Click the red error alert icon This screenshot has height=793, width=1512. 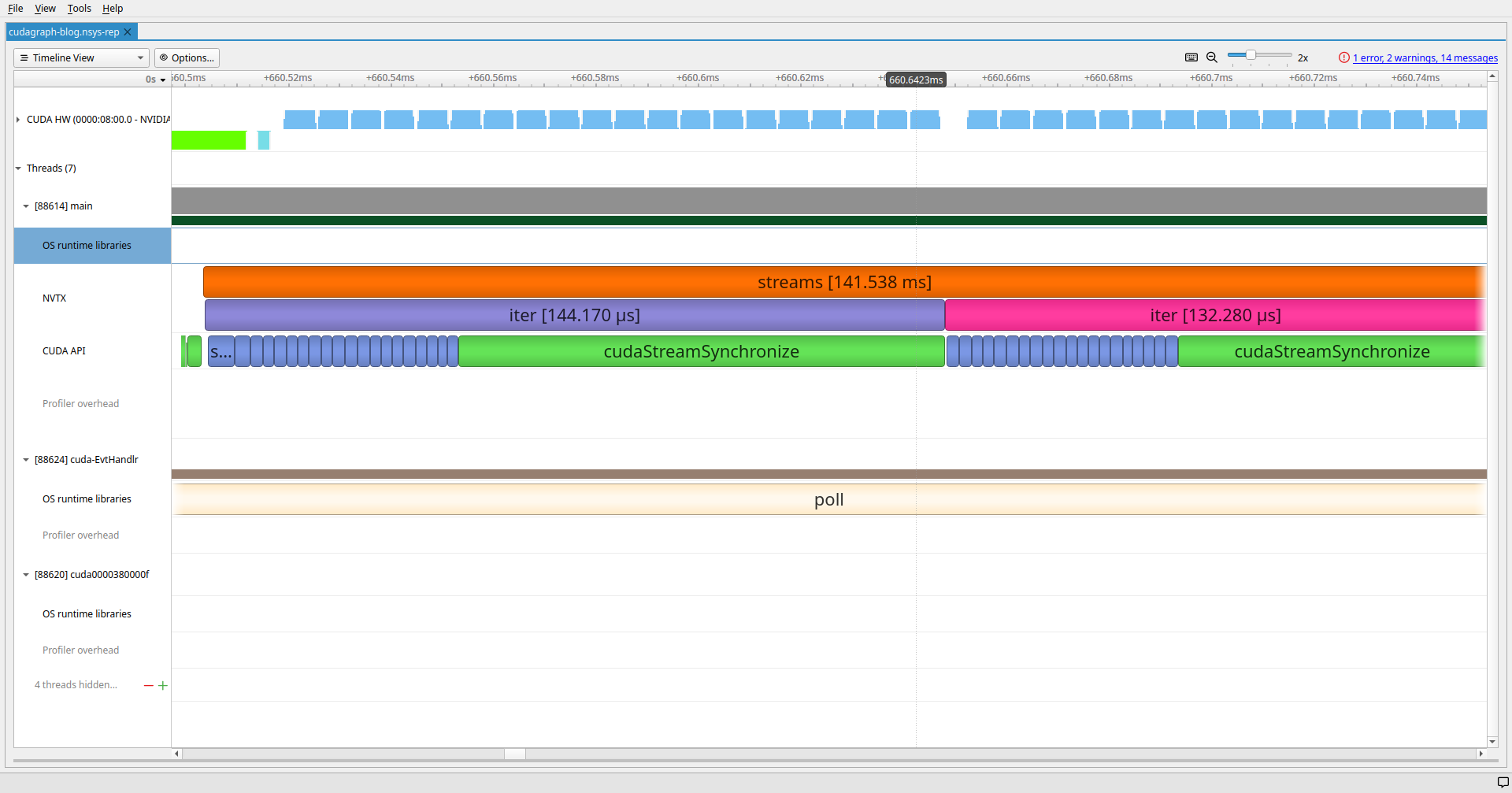click(x=1343, y=57)
